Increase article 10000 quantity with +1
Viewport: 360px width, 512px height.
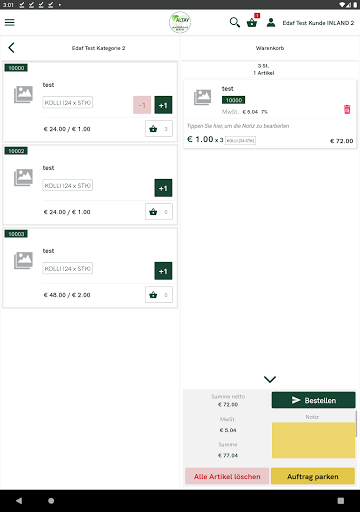(x=163, y=105)
